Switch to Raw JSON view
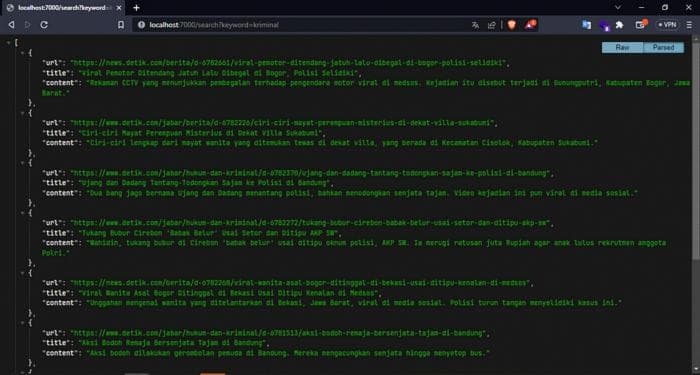700x375 pixels. point(622,47)
